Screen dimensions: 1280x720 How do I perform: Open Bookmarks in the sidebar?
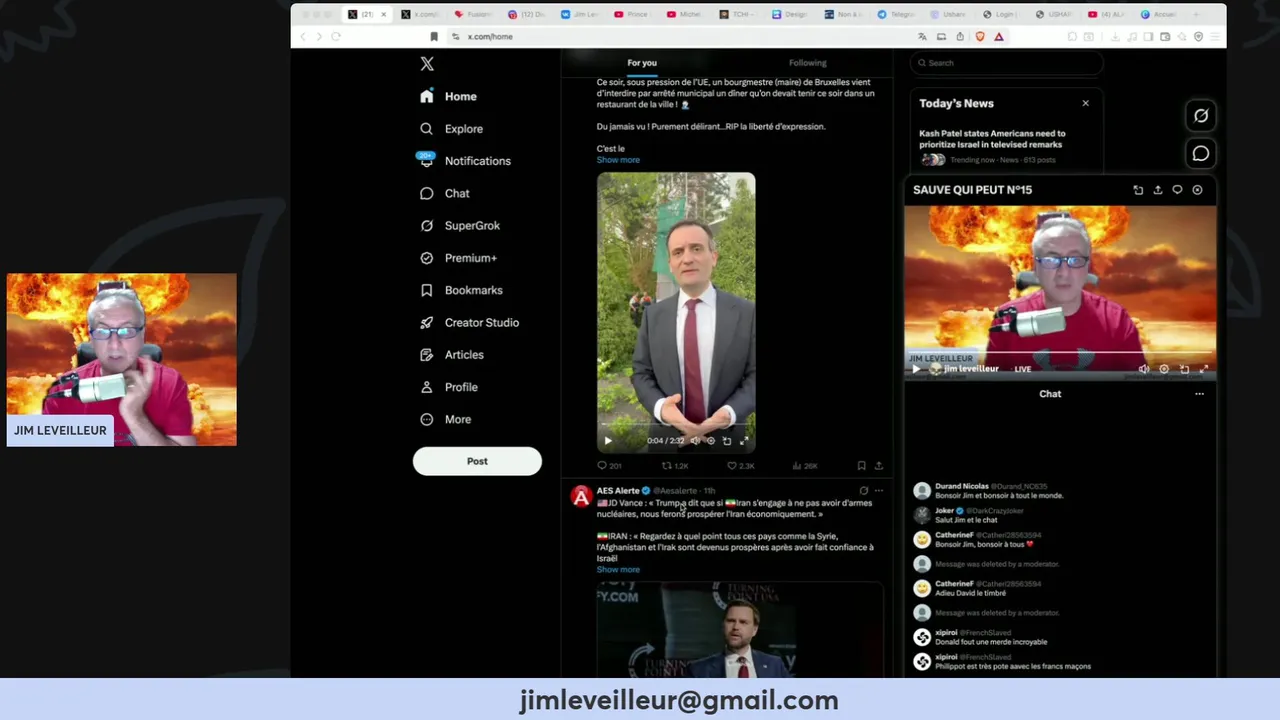(460, 290)
